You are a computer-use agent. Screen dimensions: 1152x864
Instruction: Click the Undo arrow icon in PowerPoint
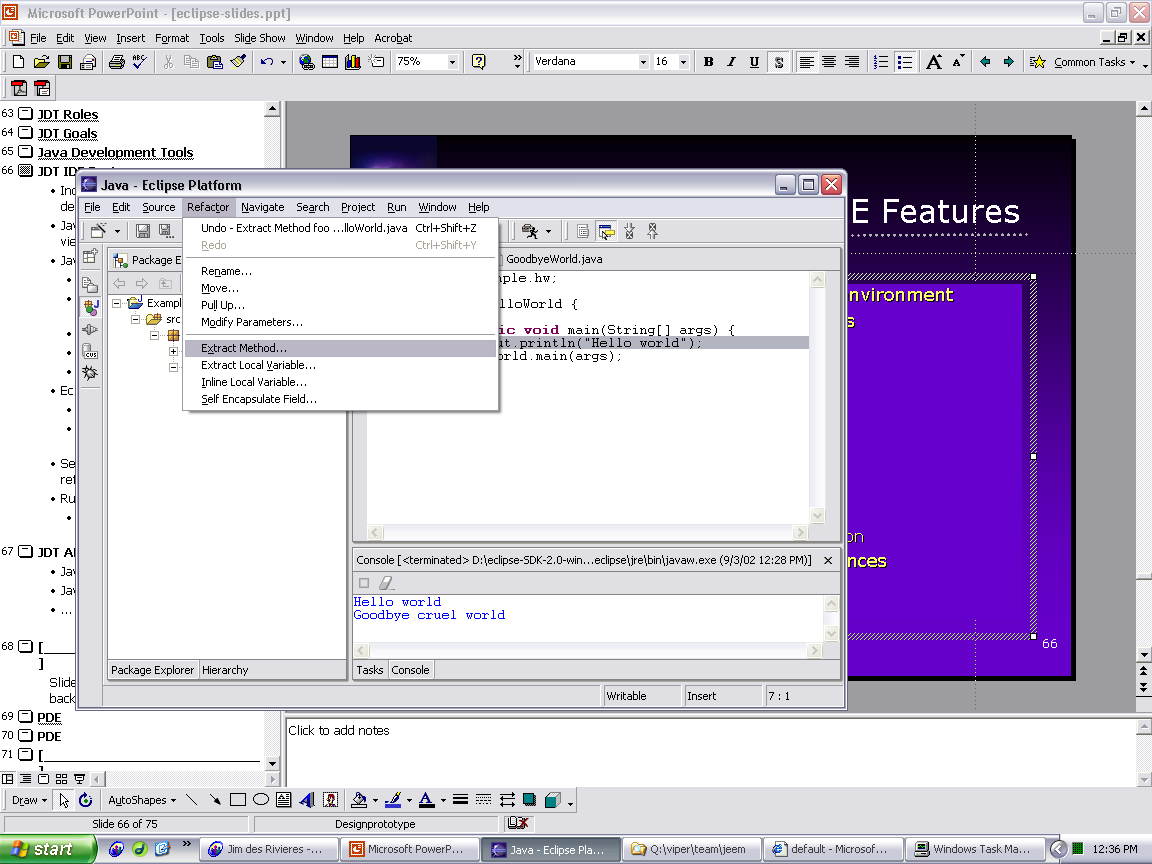[x=266, y=62]
